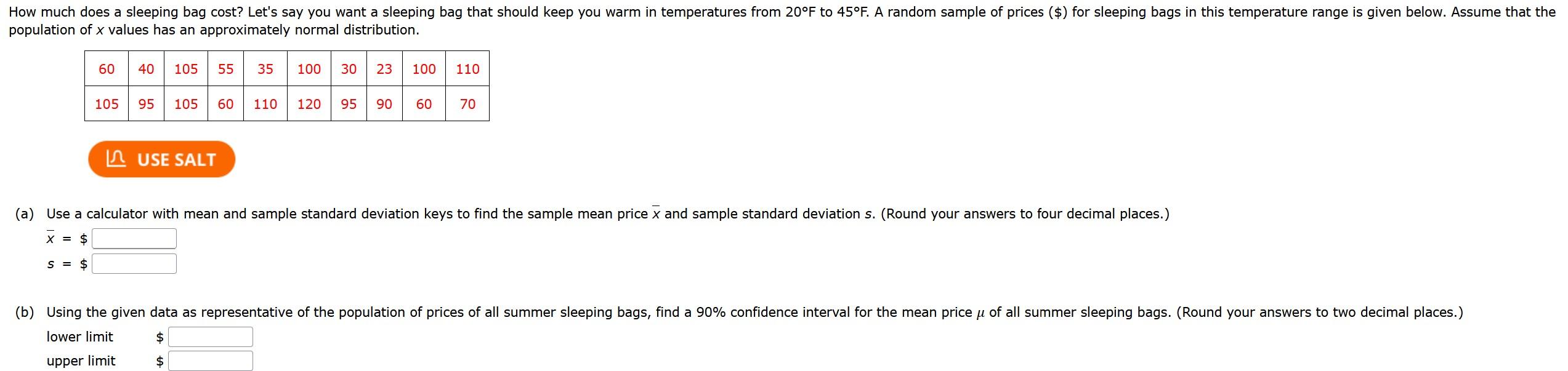Click the input field for sample mean x̄
This screenshot has width=1568, height=371.
133,237
